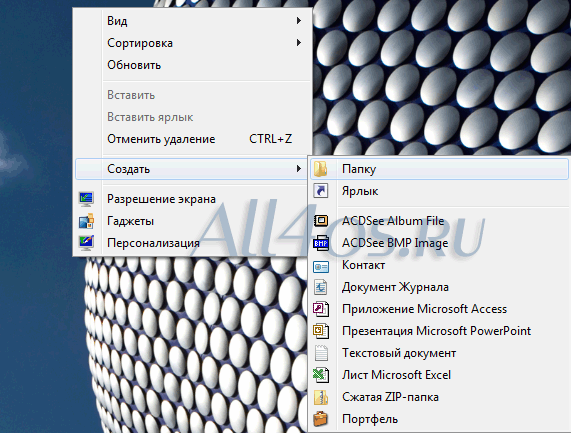The height and width of the screenshot is (433, 571).
Task: Choose Обновить from the context menu
Action: click(x=192, y=65)
